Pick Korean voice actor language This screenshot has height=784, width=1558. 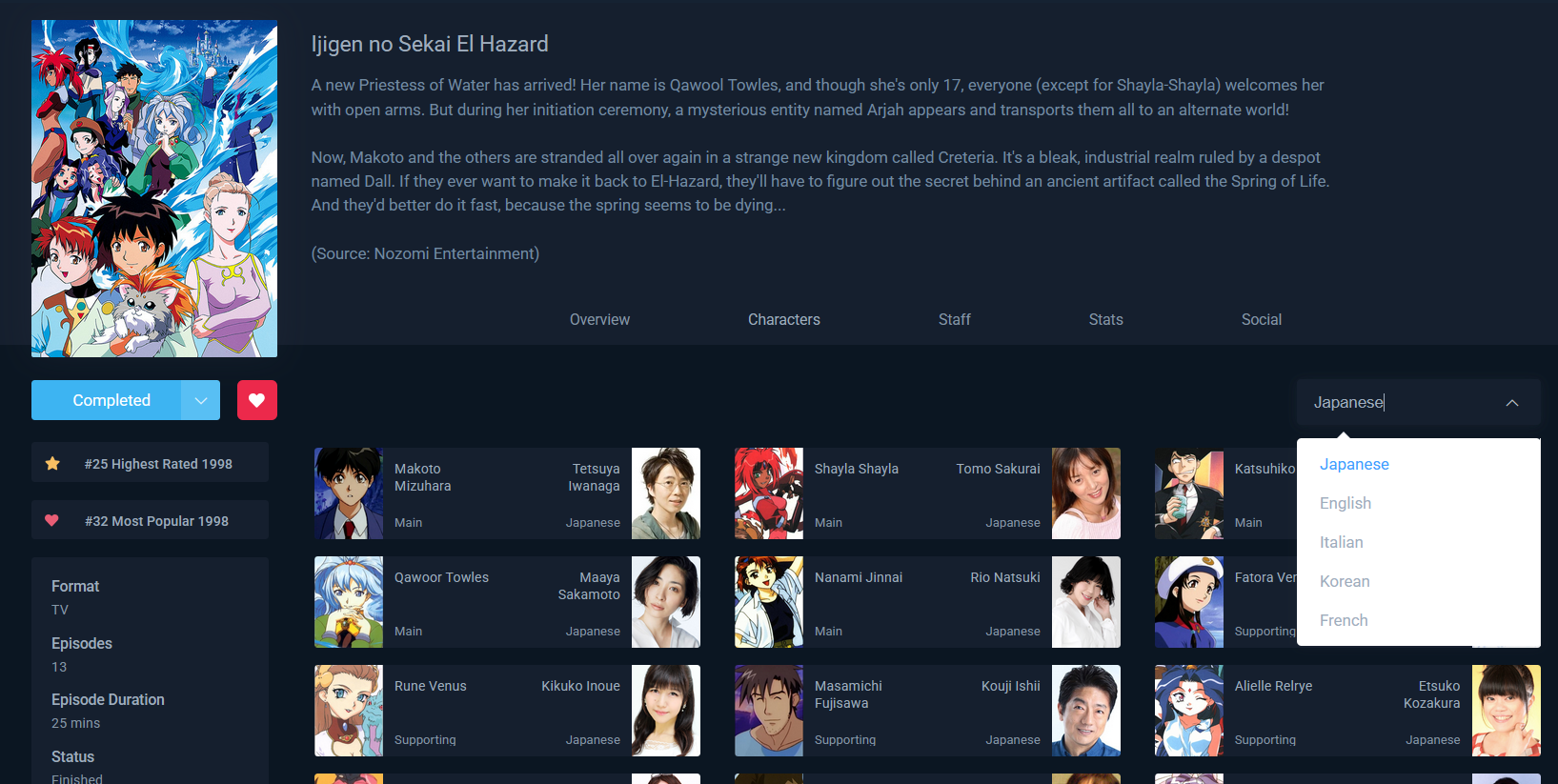click(1344, 581)
